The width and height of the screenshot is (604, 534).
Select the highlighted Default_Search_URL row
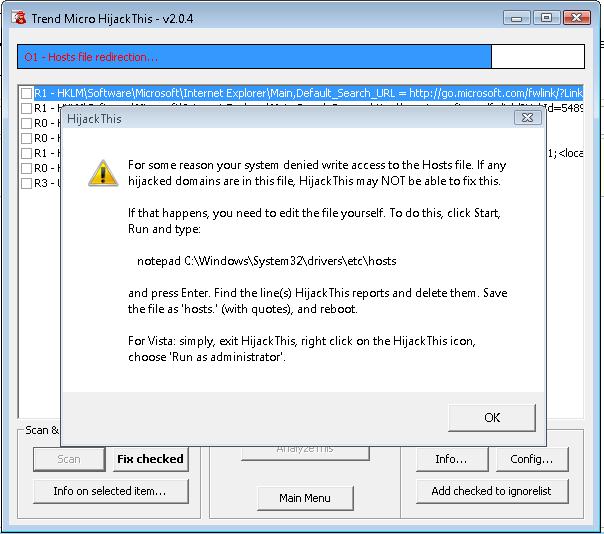308,93
